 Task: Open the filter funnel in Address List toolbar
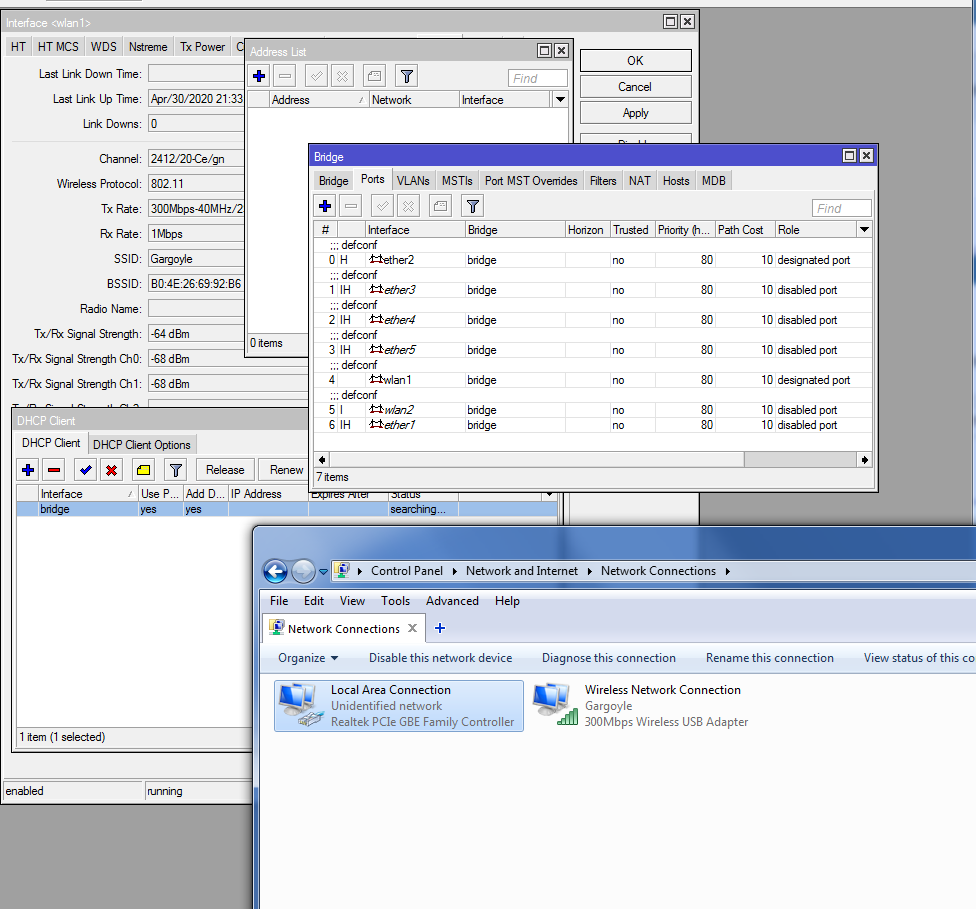(x=406, y=76)
